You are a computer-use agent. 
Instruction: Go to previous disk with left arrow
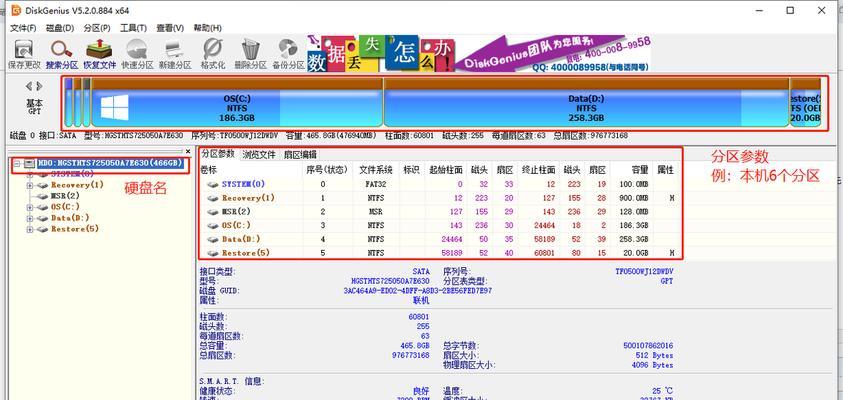28,86
